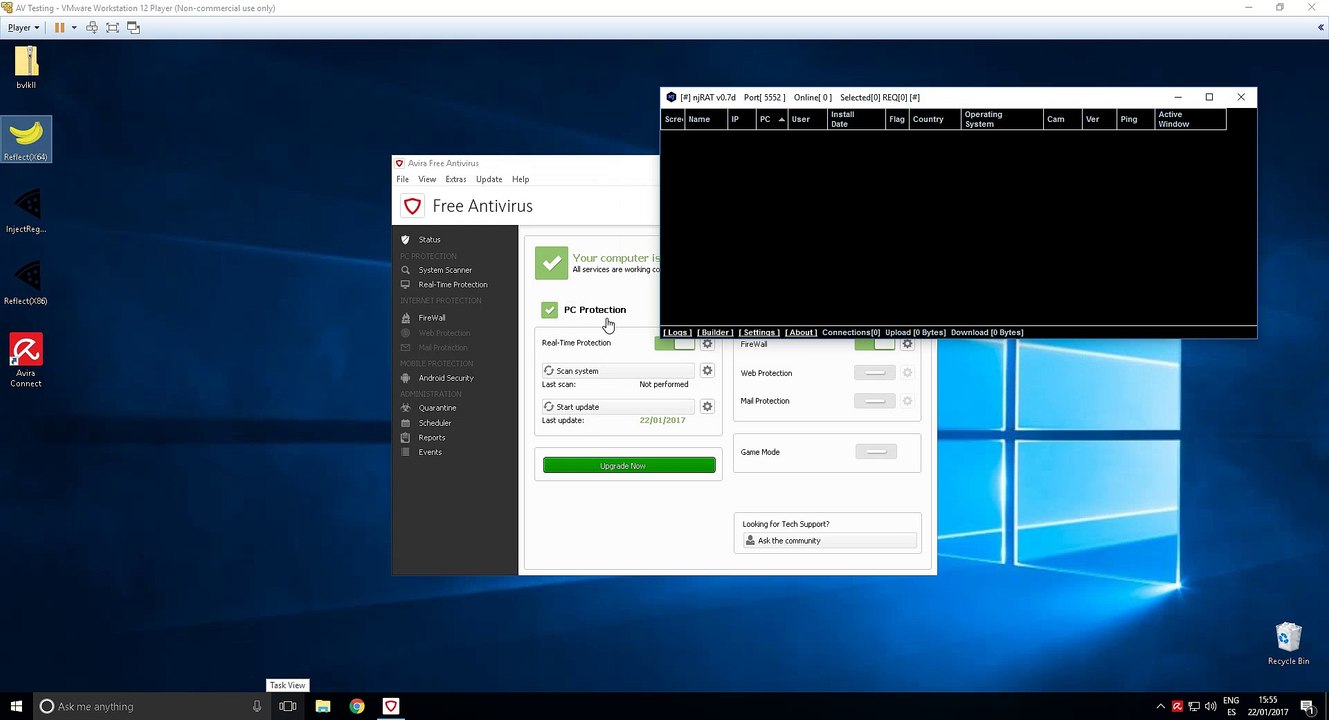1329x720 pixels.
Task: Open Real-Time Protection settings gear
Action: [707, 343]
